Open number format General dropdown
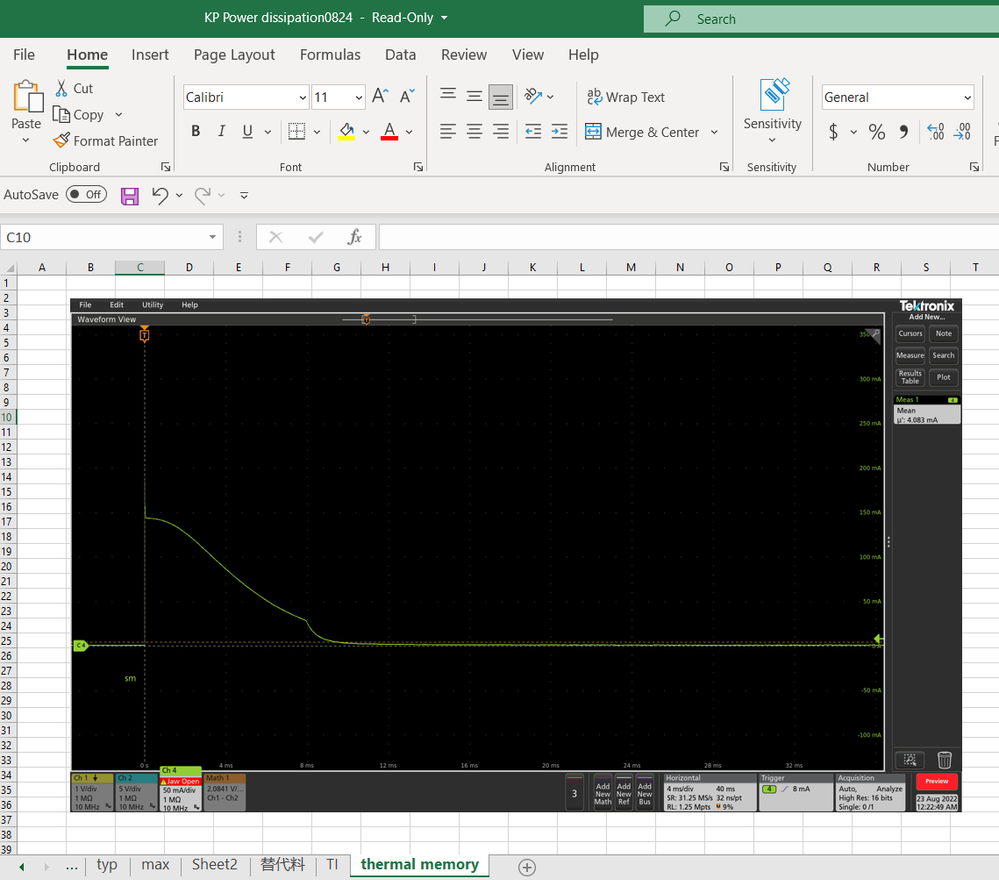The image size is (999, 880). [967, 97]
